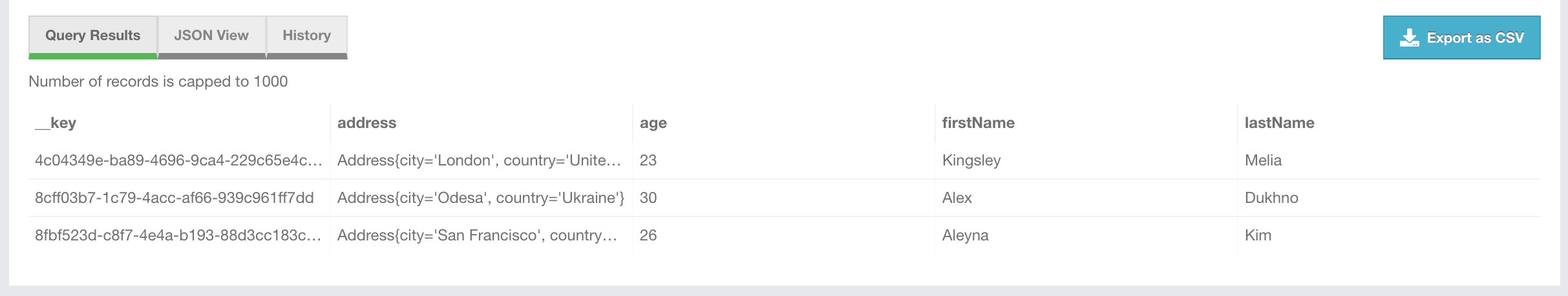The width and height of the screenshot is (1568, 296).
Task: Select the age cell showing 30
Action: pos(648,198)
